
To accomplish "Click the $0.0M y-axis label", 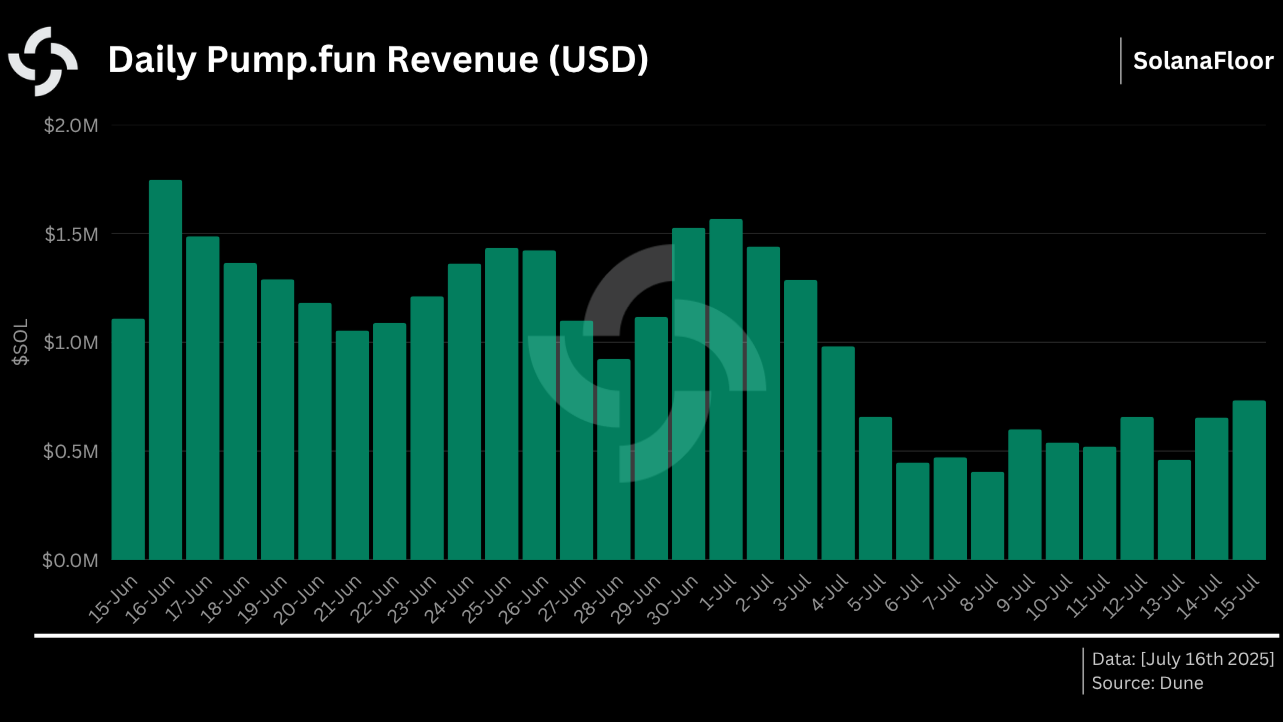I will (x=70, y=561).
